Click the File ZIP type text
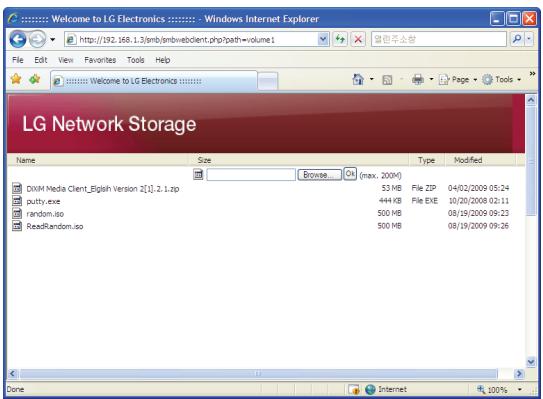 tap(424, 188)
